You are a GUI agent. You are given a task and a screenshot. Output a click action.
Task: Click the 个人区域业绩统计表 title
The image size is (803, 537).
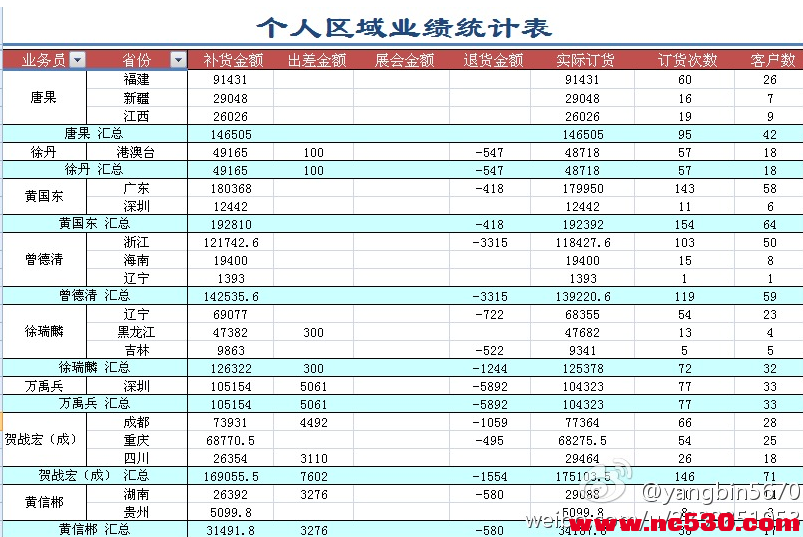[x=403, y=27]
